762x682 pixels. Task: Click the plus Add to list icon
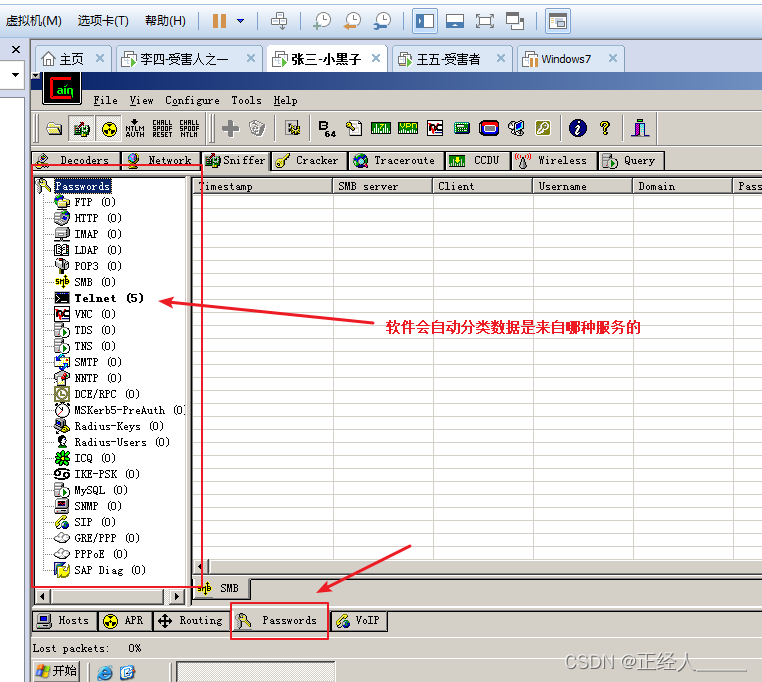pos(230,128)
